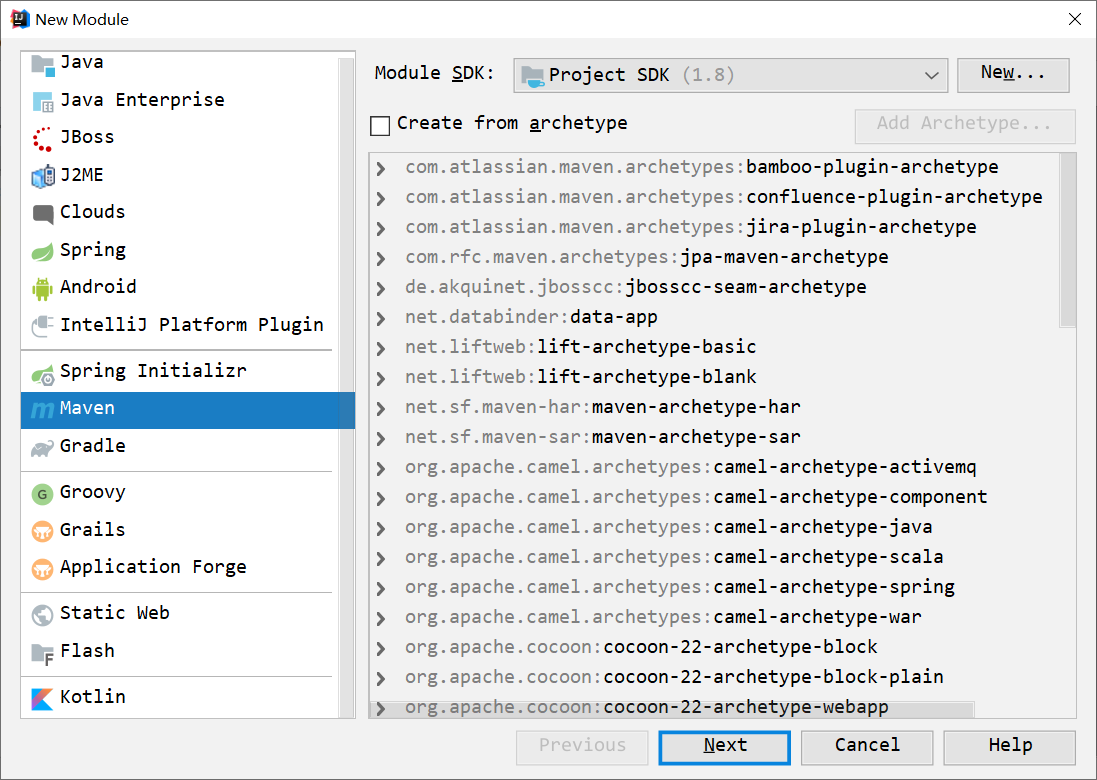Click the Next button
This screenshot has width=1097, height=780.
(724, 746)
